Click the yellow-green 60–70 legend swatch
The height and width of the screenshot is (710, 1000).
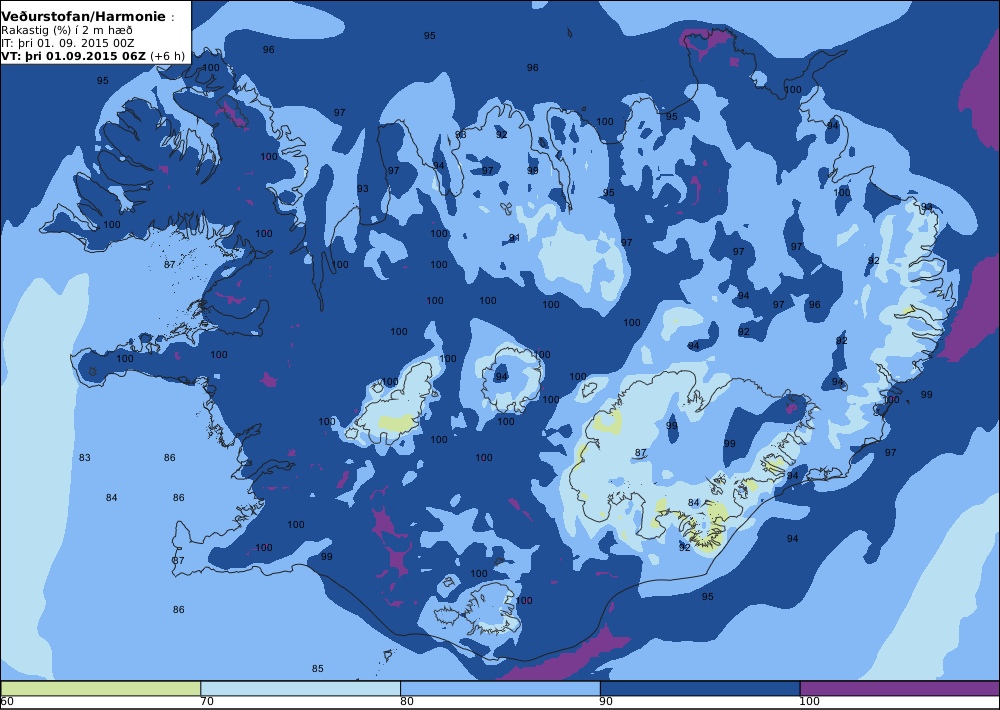click(x=101, y=688)
